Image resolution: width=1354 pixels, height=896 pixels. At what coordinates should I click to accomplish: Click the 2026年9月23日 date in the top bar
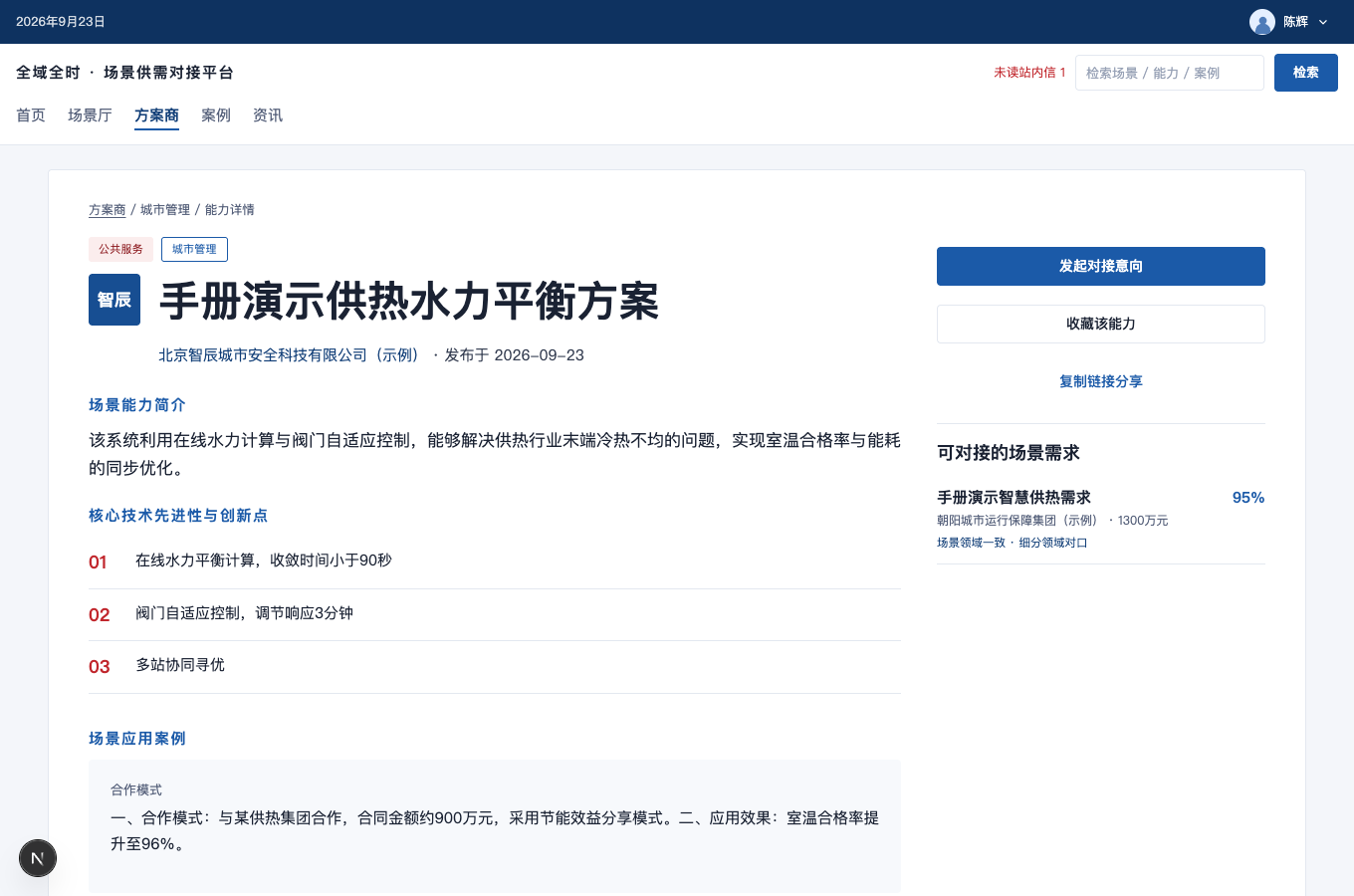tap(61, 22)
